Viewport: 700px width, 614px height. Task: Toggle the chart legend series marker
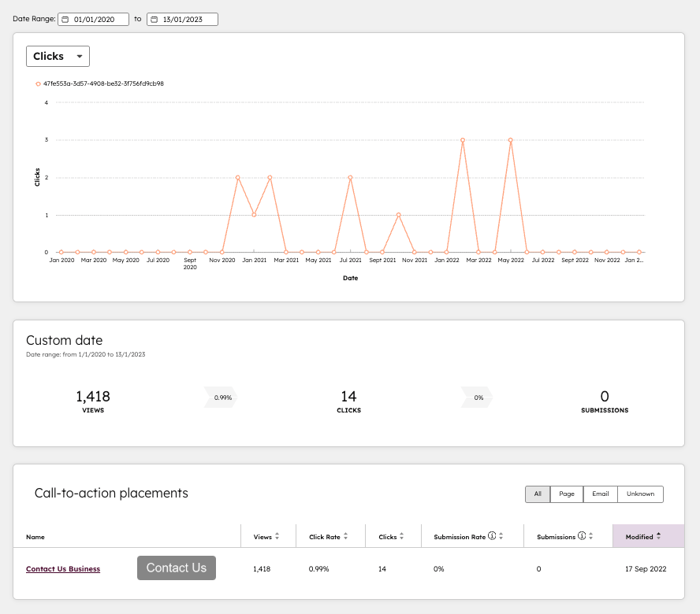coord(38,84)
